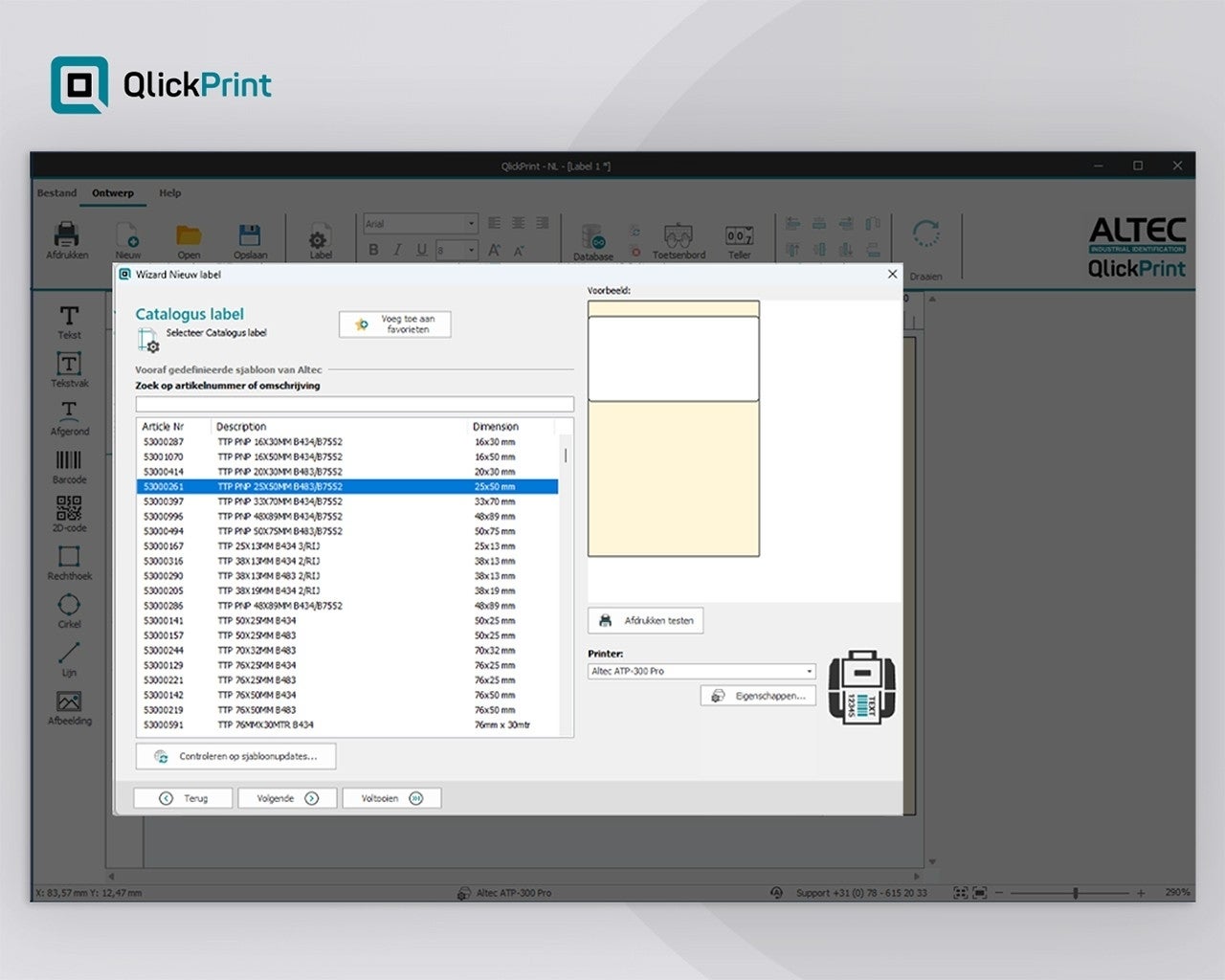1225x980 pixels.
Task: Click the article search input field
Action: [x=354, y=404]
